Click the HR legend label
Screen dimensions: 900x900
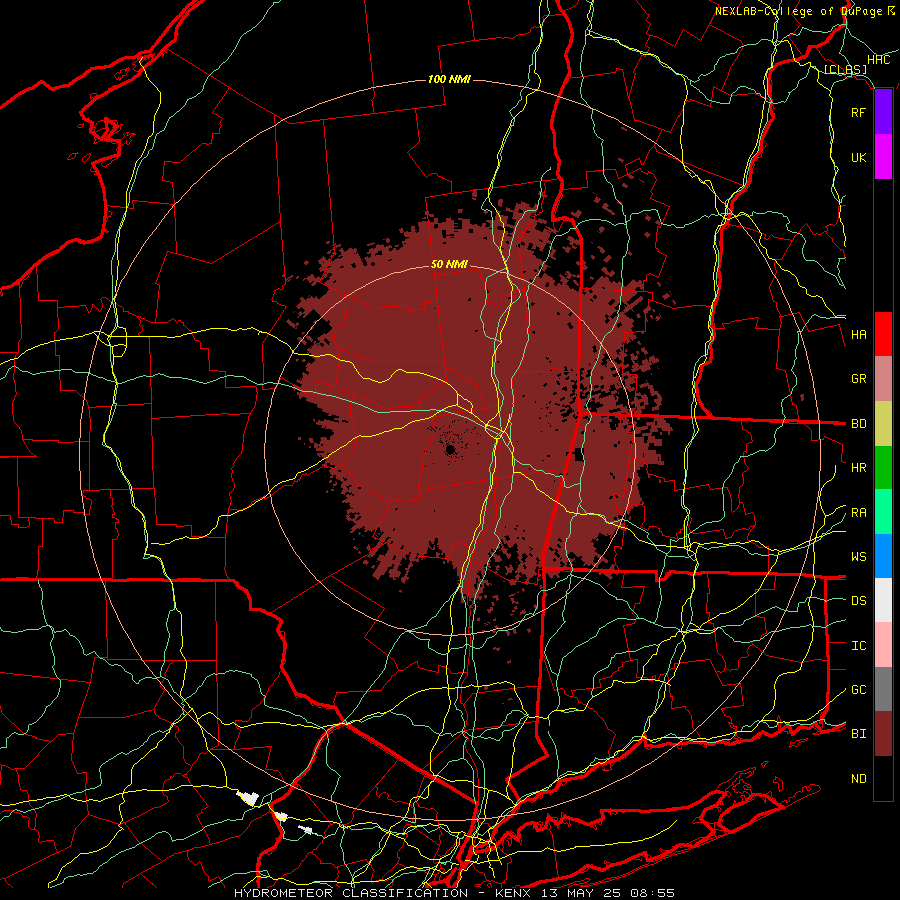click(x=858, y=468)
